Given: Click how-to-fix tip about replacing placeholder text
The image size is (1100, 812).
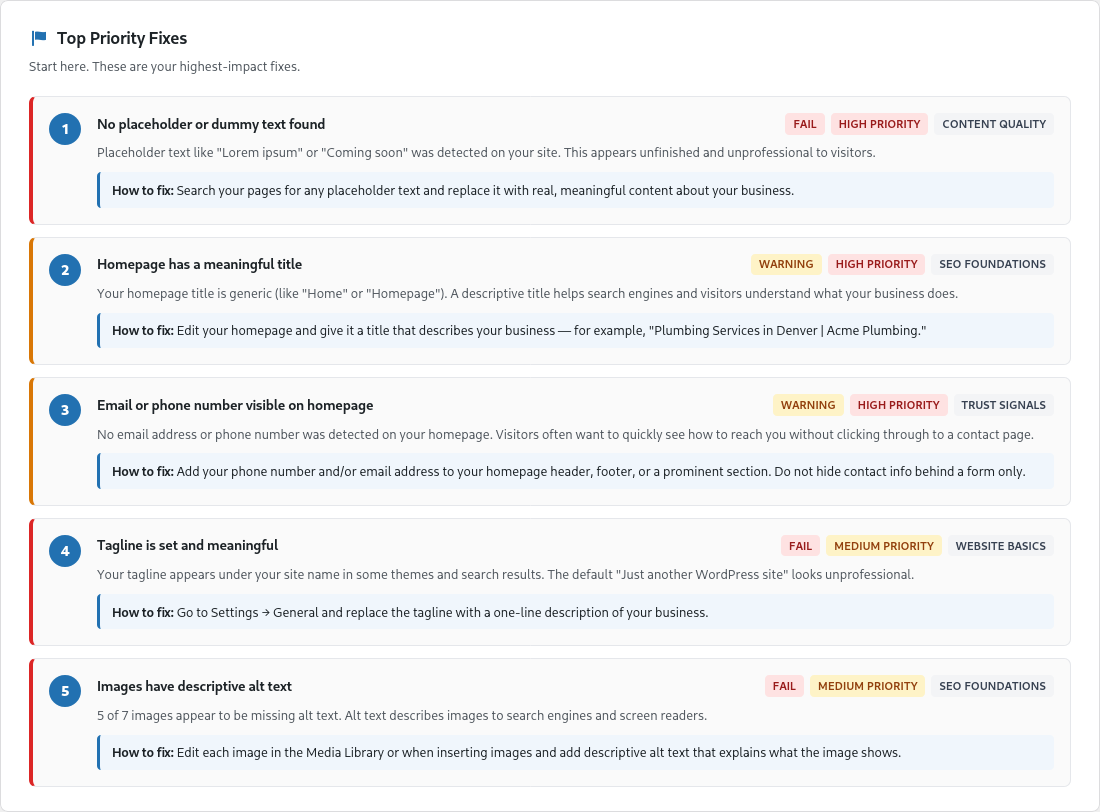Looking at the screenshot, I should pyautogui.click(x=575, y=190).
